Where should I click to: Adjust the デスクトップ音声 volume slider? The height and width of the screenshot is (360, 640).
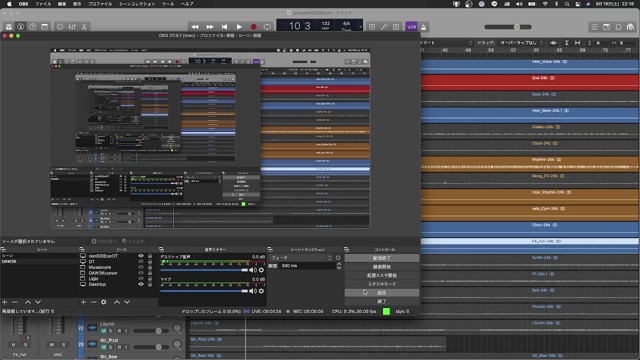click(x=204, y=270)
